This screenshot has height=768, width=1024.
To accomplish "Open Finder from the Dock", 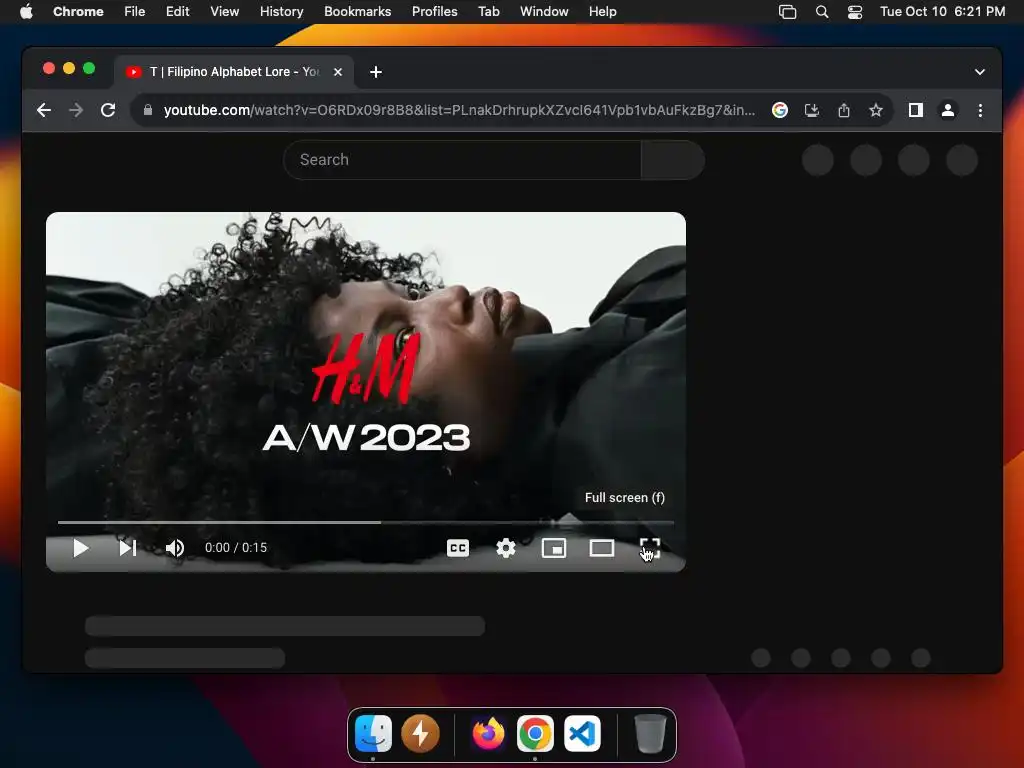I will [373, 733].
